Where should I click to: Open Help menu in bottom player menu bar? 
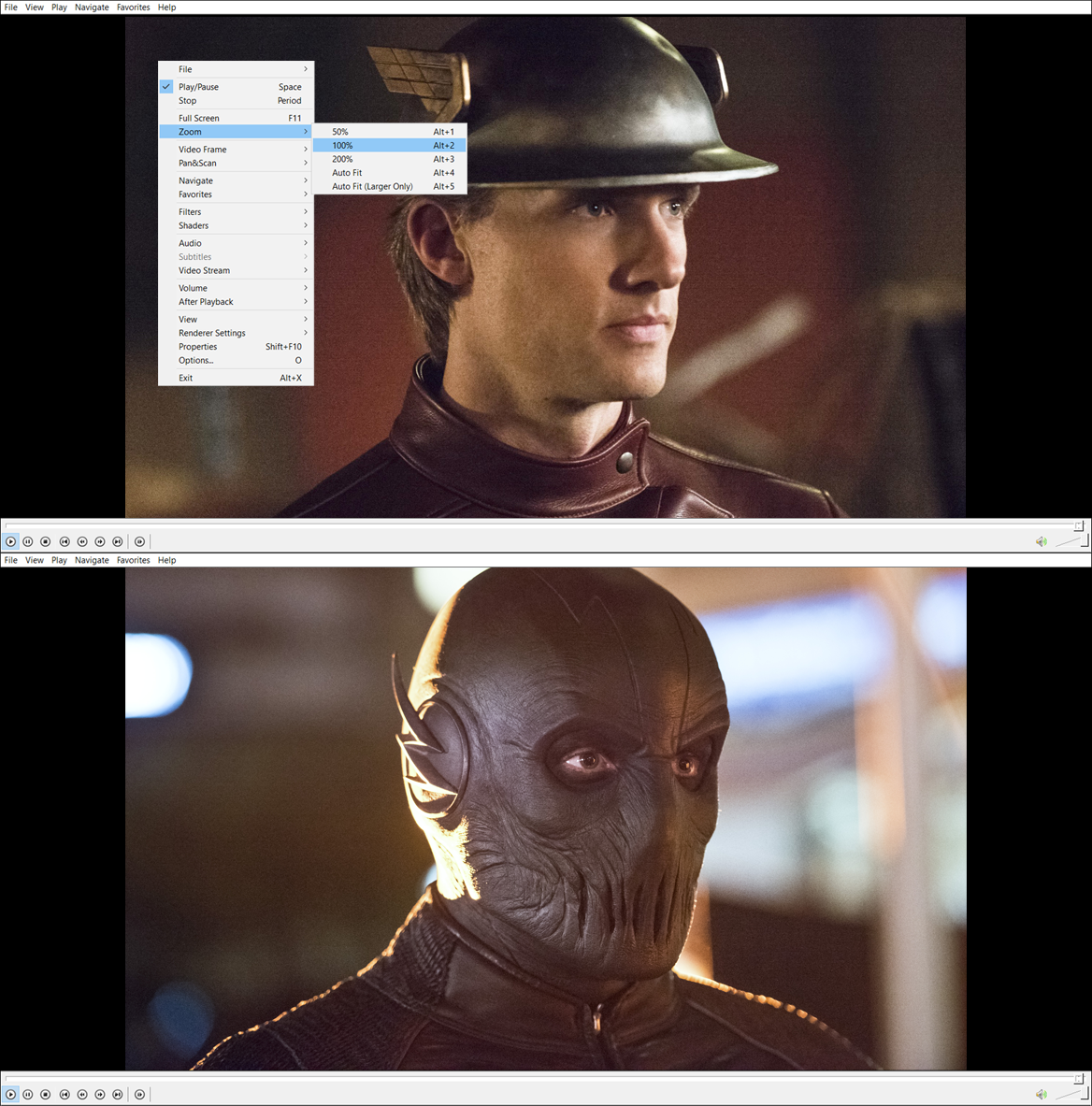point(167,560)
